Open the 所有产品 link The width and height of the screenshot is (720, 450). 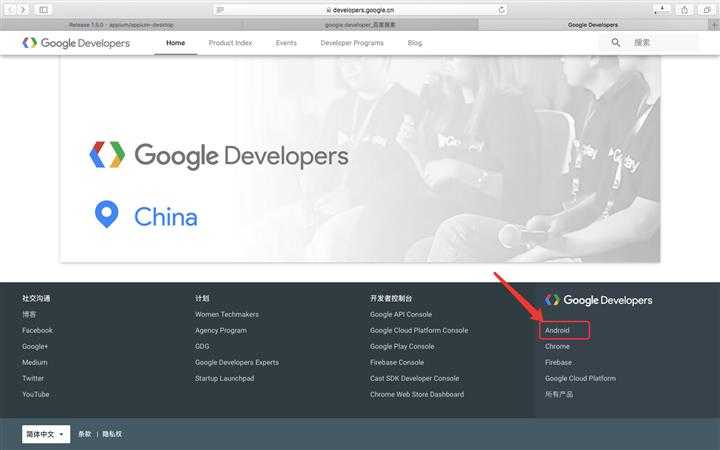(559, 394)
